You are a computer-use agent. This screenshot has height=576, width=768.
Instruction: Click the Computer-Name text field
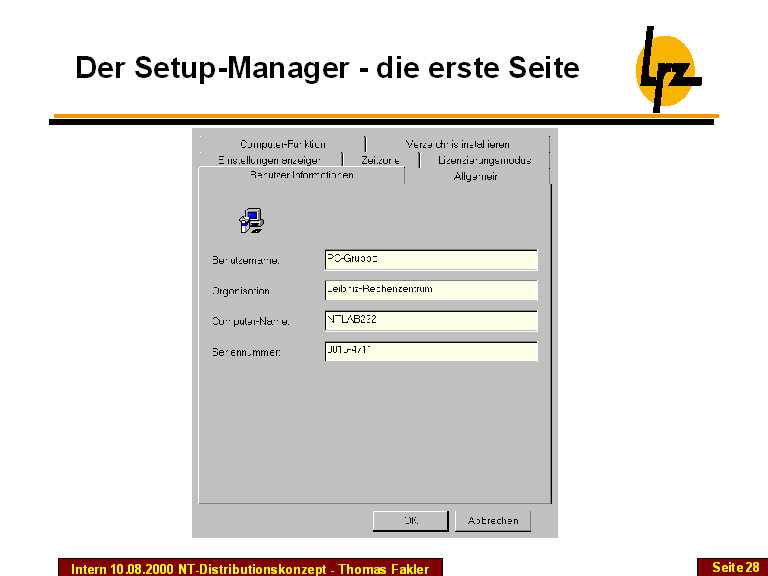431,321
